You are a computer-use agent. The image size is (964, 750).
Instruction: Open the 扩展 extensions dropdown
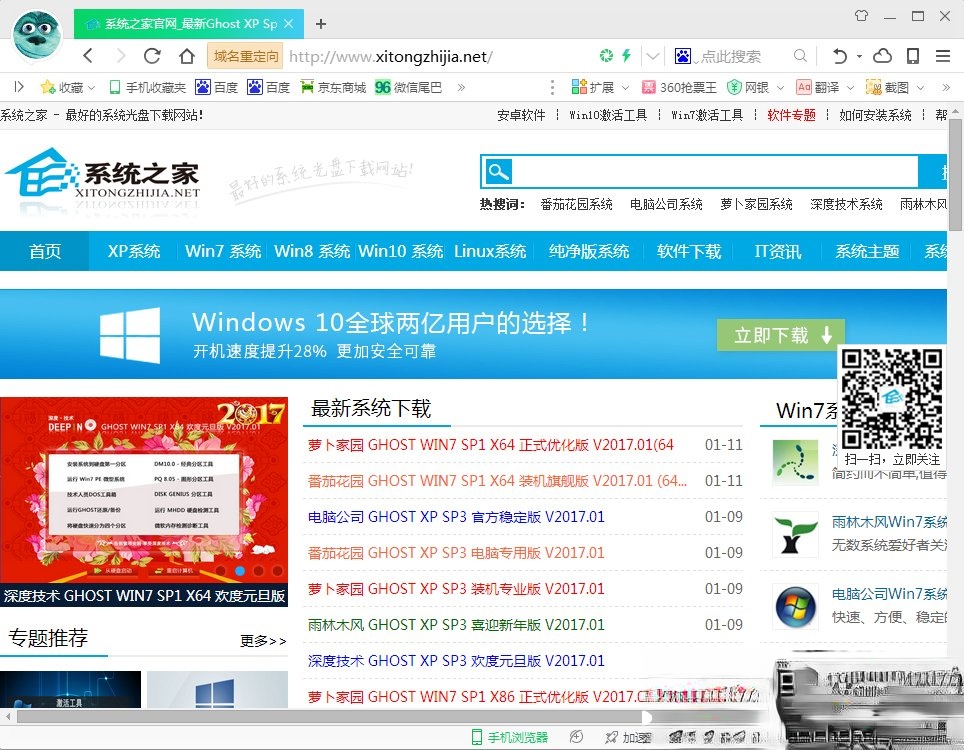coord(599,87)
